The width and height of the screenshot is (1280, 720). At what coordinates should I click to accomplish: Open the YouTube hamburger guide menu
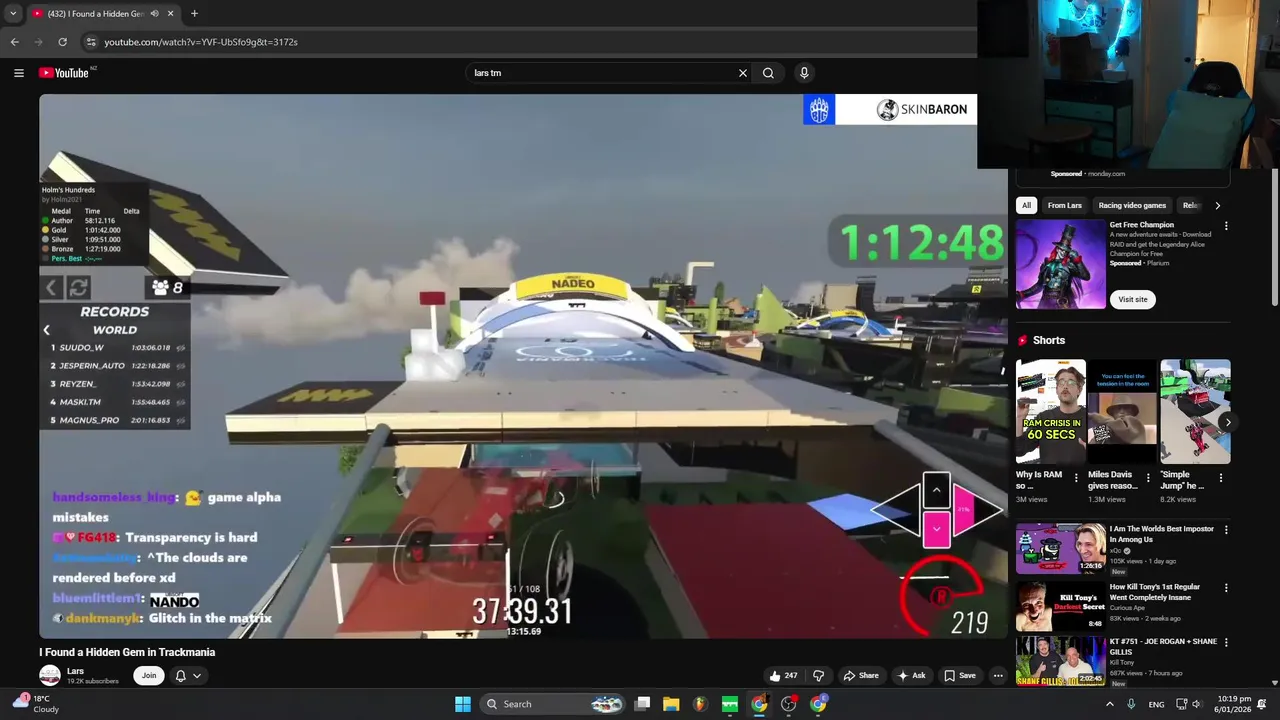[18, 73]
